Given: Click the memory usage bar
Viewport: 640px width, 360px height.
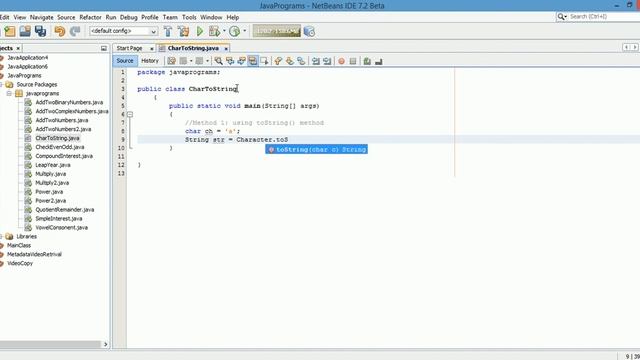Looking at the screenshot, I should tap(277, 31).
